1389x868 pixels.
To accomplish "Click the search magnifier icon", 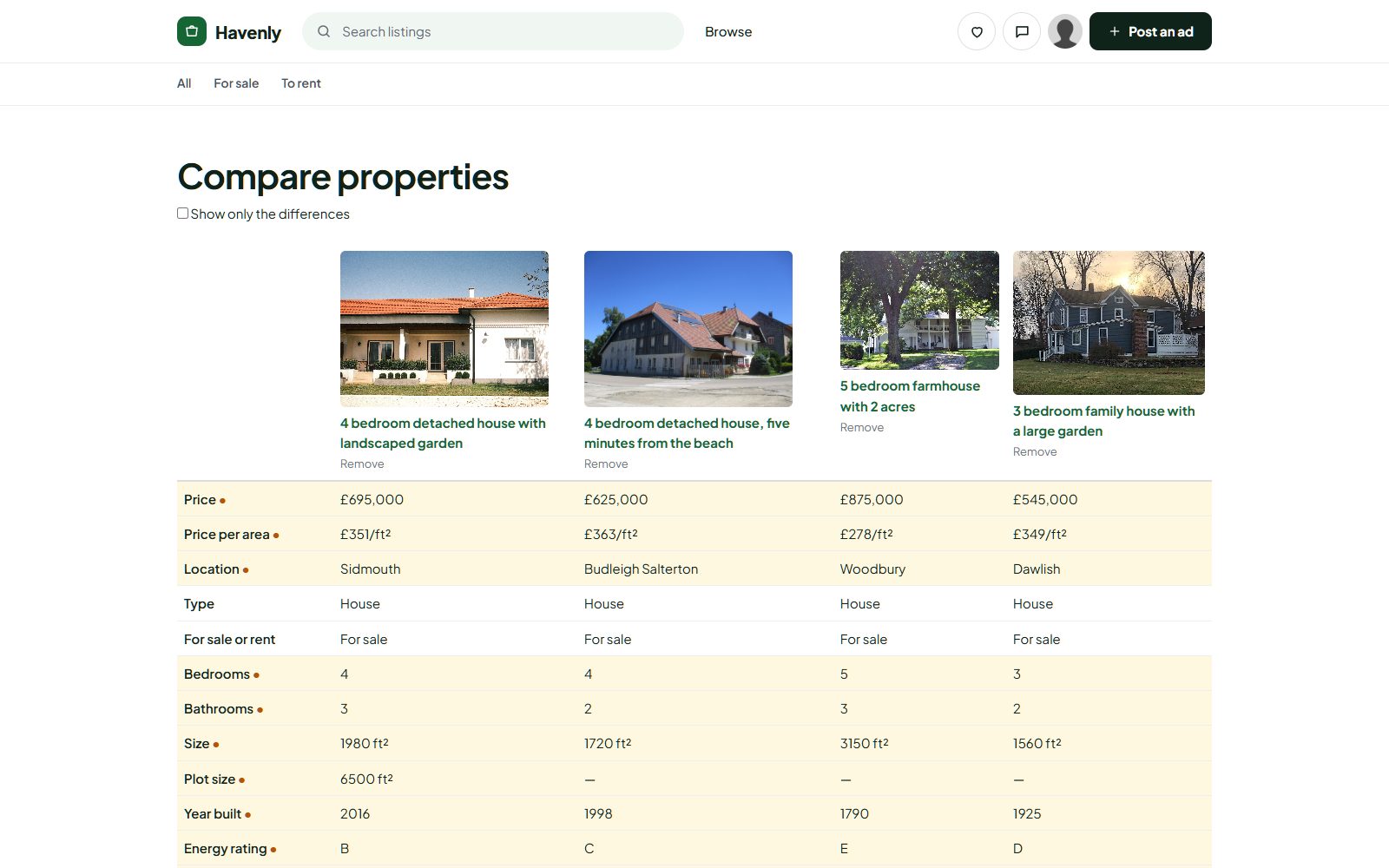I will tap(324, 31).
